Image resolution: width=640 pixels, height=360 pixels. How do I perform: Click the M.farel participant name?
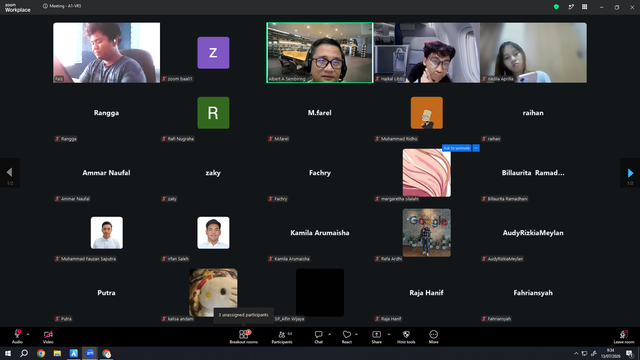pos(320,113)
